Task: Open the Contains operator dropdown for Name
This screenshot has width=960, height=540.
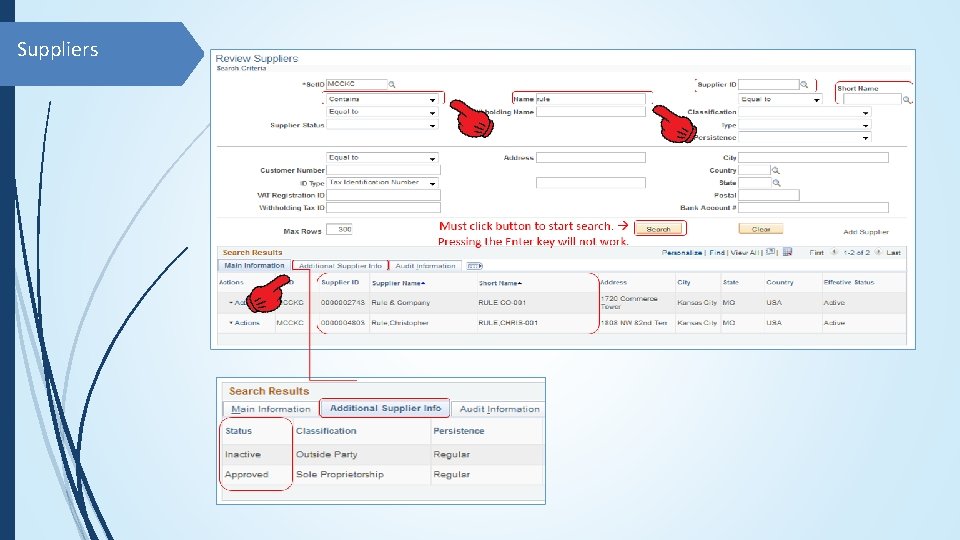Action: pos(381,99)
